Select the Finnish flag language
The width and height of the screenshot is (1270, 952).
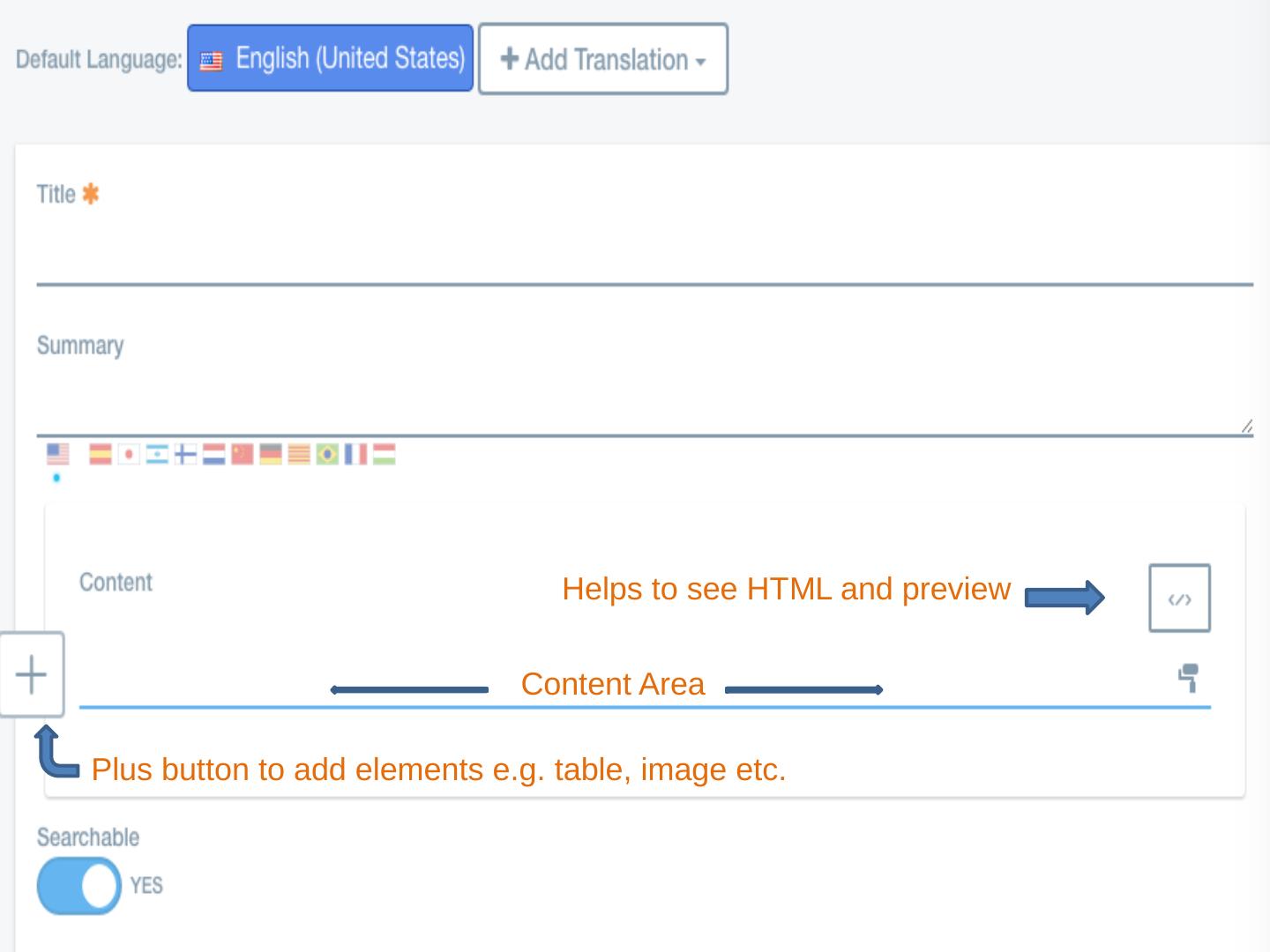pos(185,454)
